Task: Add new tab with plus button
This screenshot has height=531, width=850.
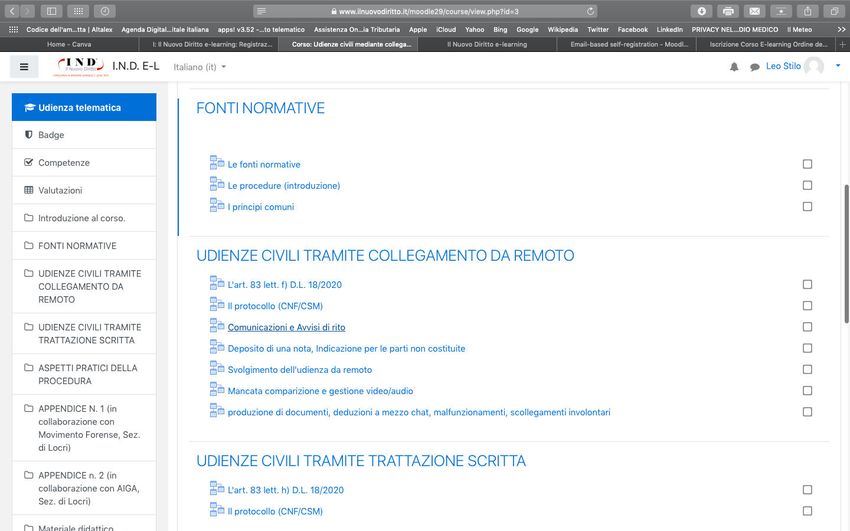Action: coord(842,44)
